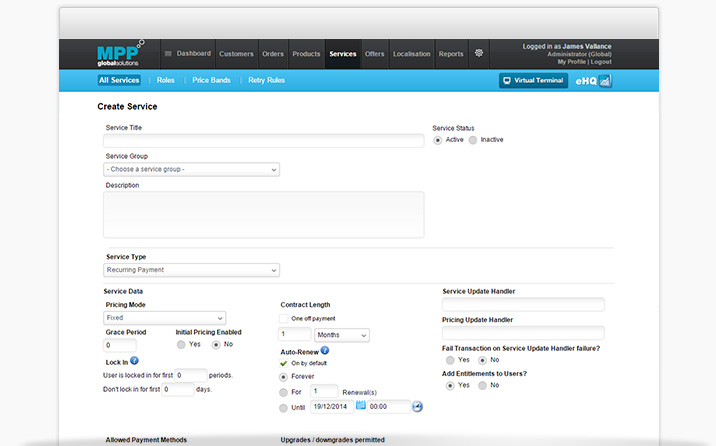
Task: Open settings via the gear icon in navbar
Action: tap(479, 53)
